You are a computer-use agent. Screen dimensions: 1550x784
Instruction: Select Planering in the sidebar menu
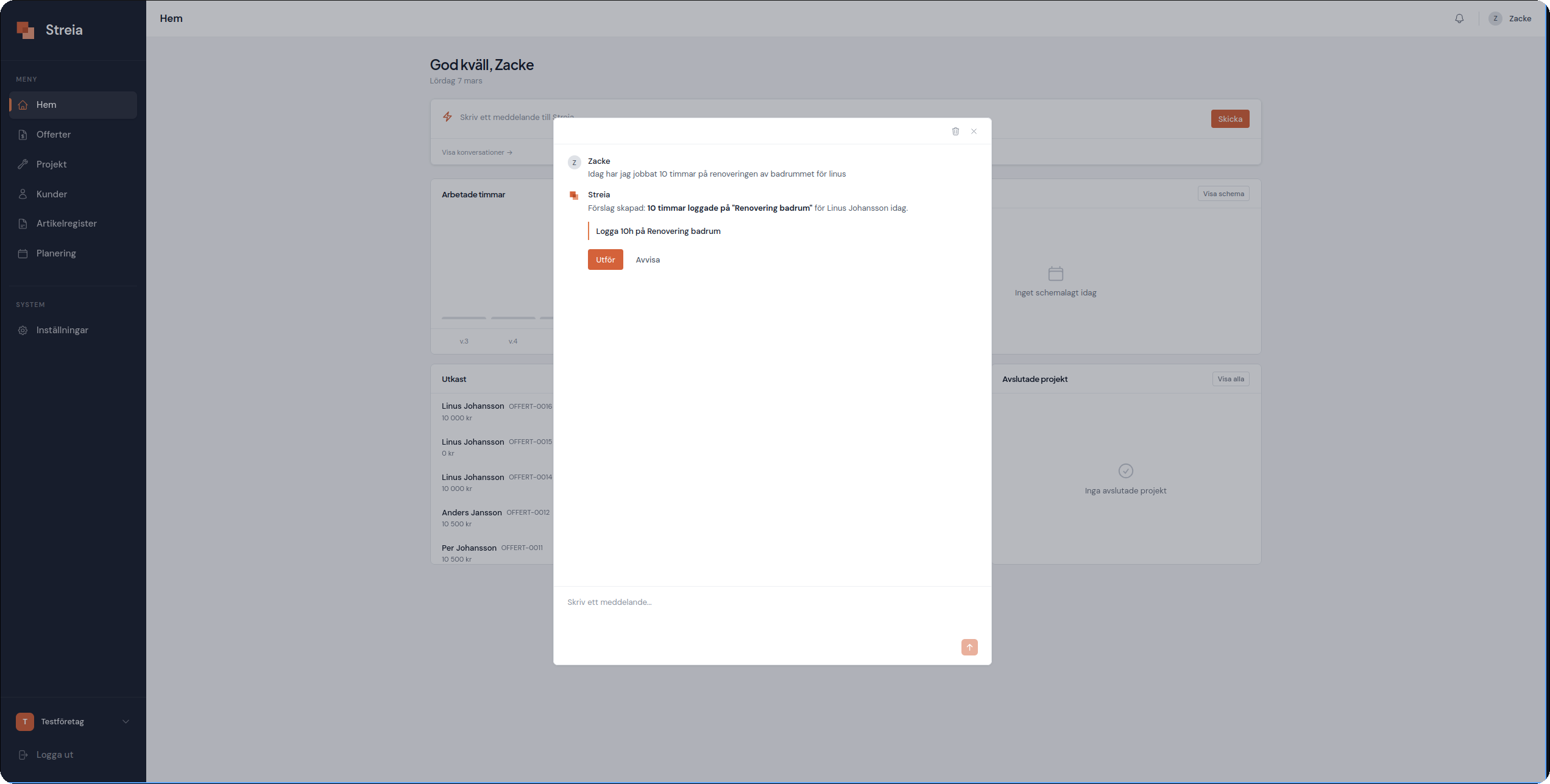tap(56, 253)
